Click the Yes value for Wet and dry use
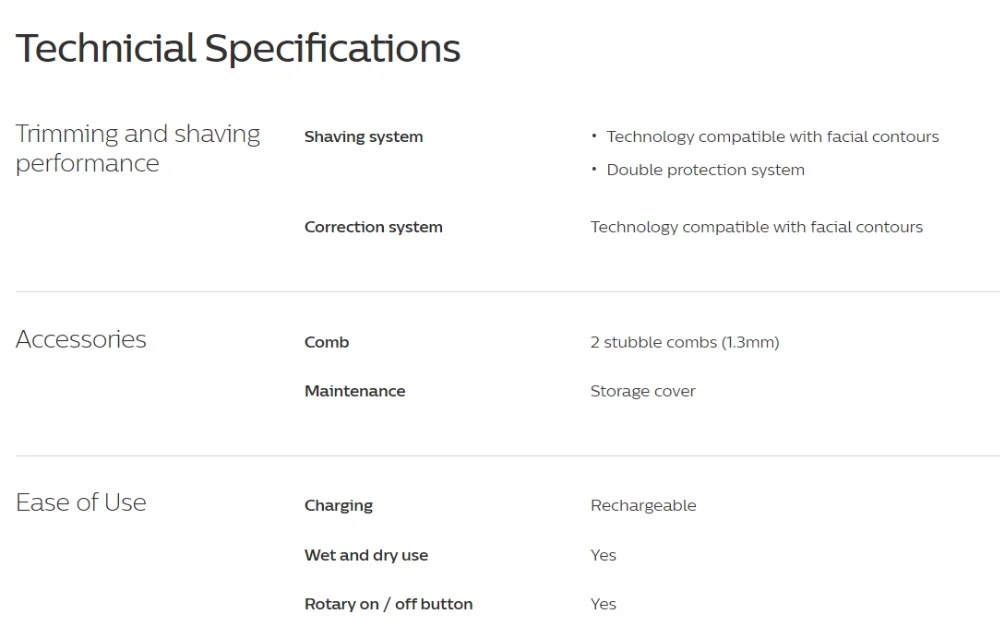Screen dimensions: 1000x626 coord(603,555)
